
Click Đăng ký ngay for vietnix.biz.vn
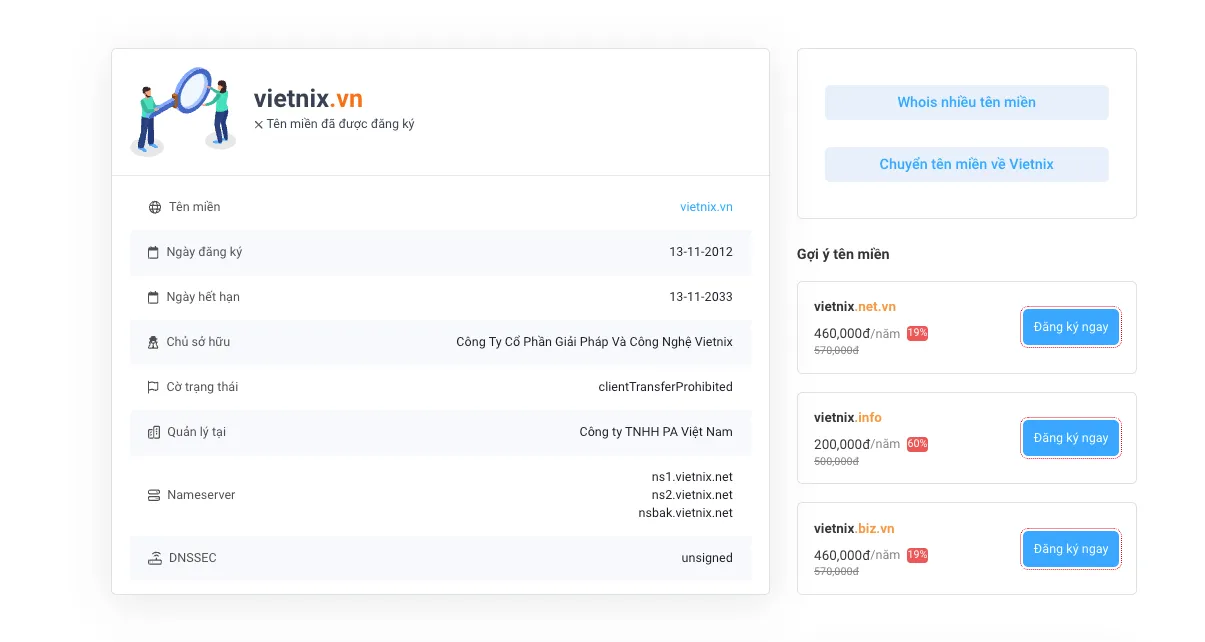click(1070, 549)
